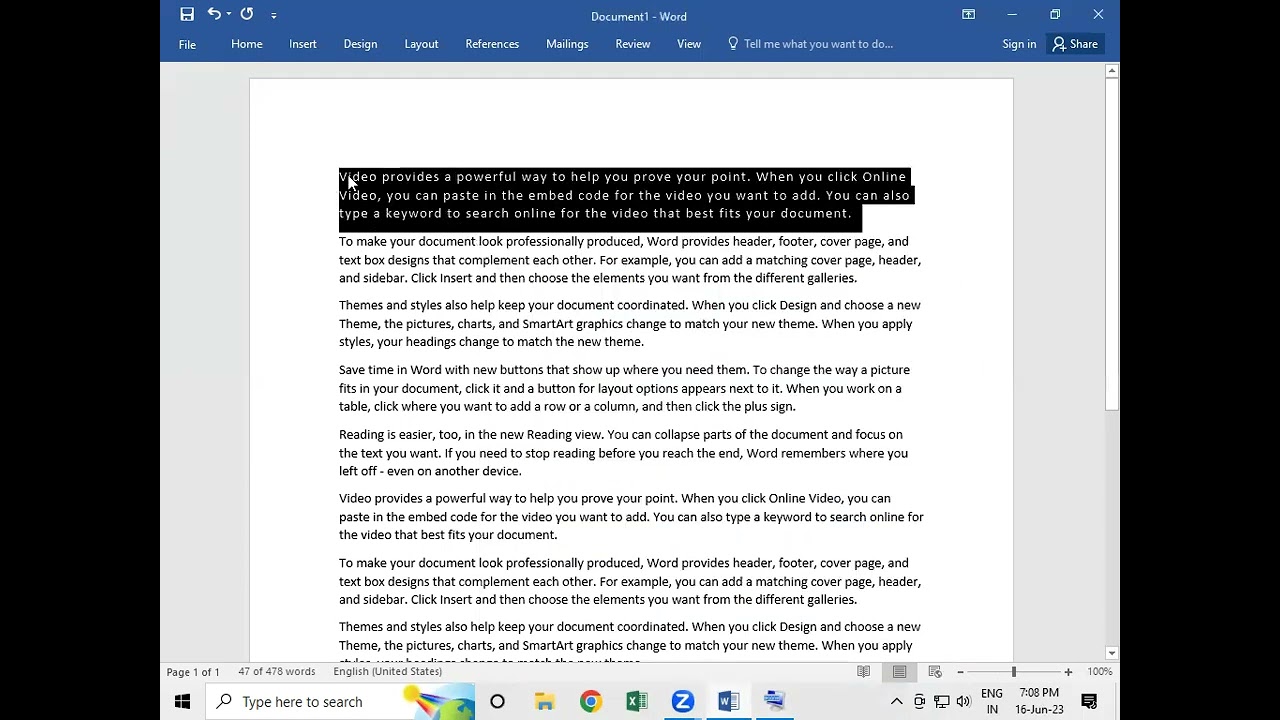Switch to the Insert tab
Viewport: 1280px width, 720px height.
pyautogui.click(x=303, y=44)
